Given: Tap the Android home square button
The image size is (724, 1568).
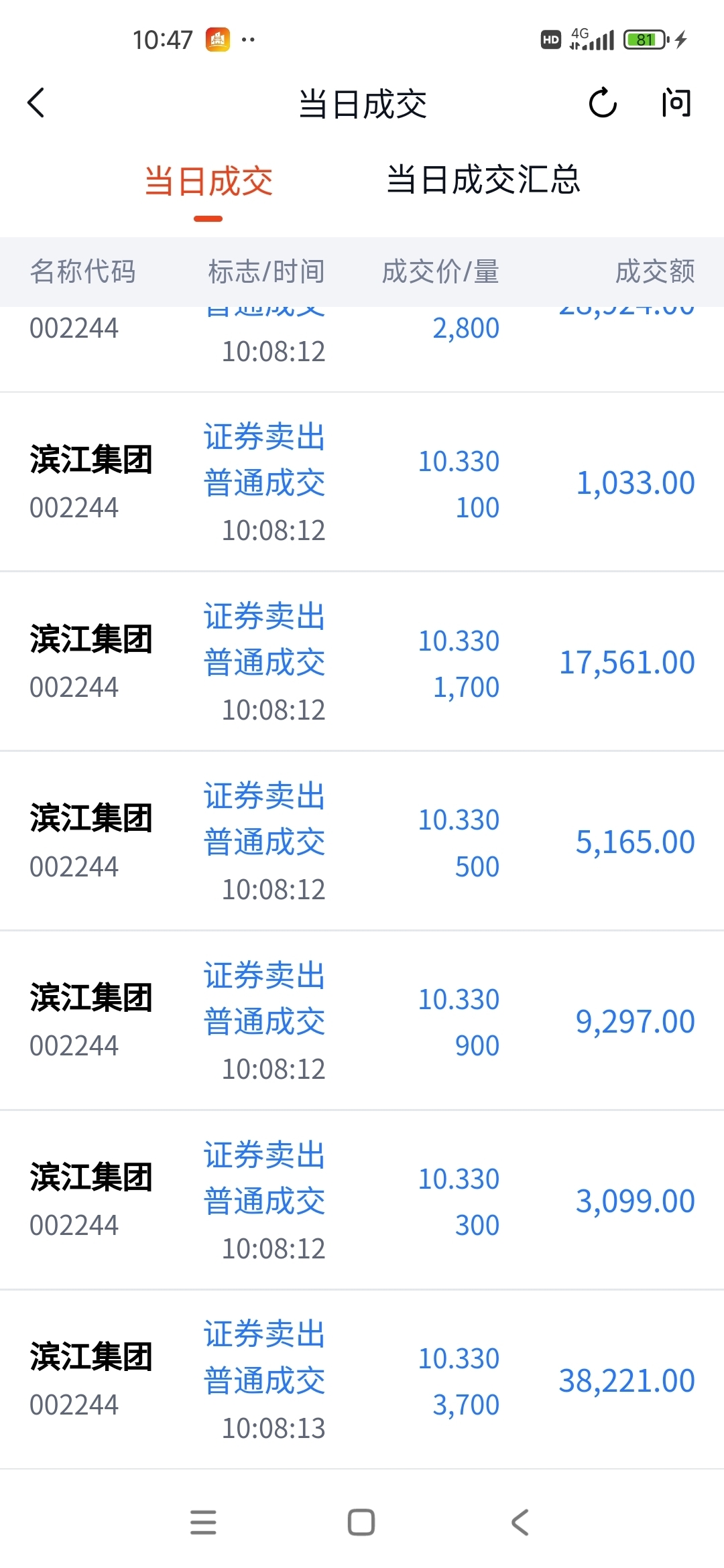Looking at the screenshot, I should point(361,1522).
